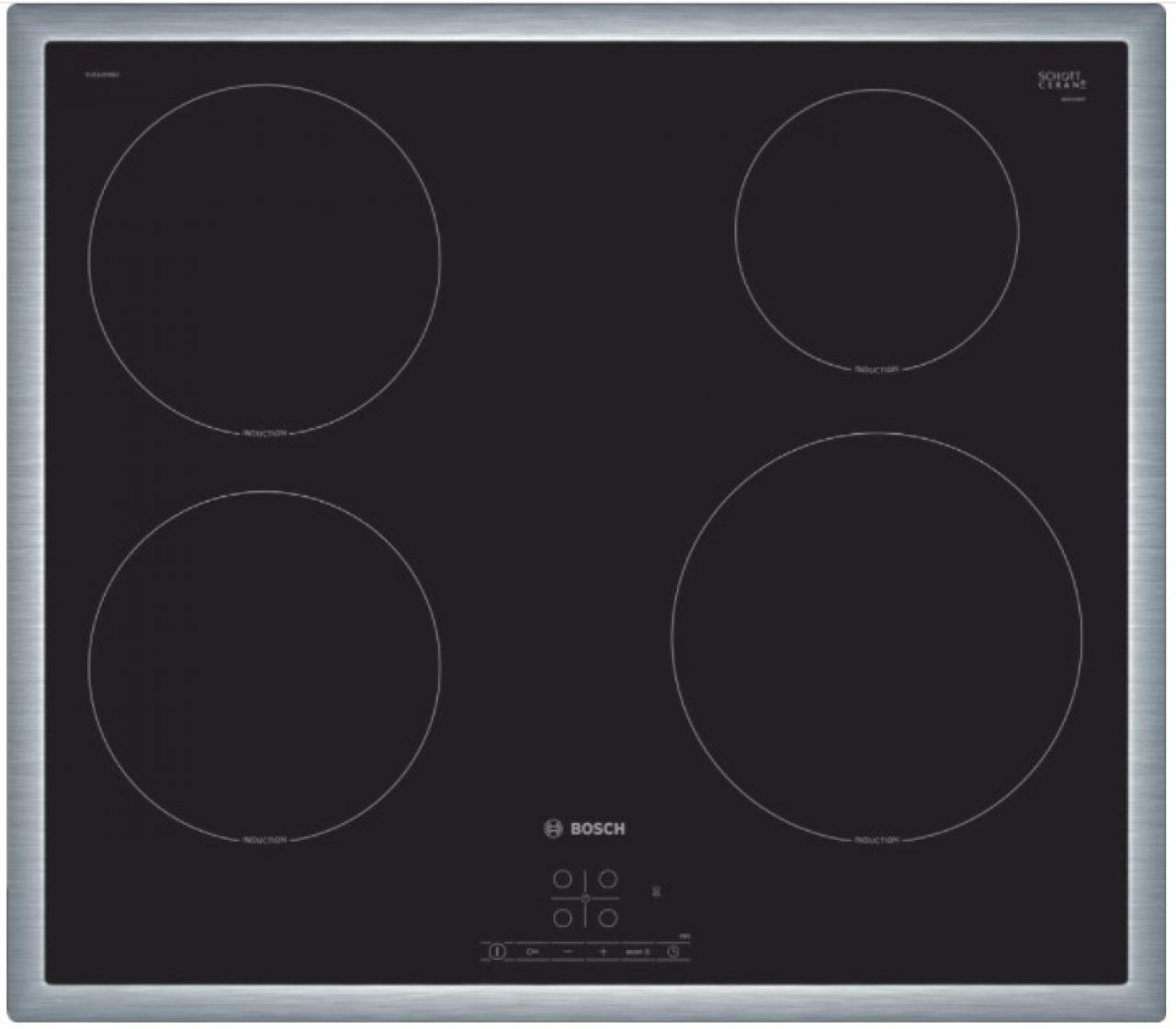1176x1029 pixels.
Task: Decrease heat with the minus button
Action: [567, 952]
